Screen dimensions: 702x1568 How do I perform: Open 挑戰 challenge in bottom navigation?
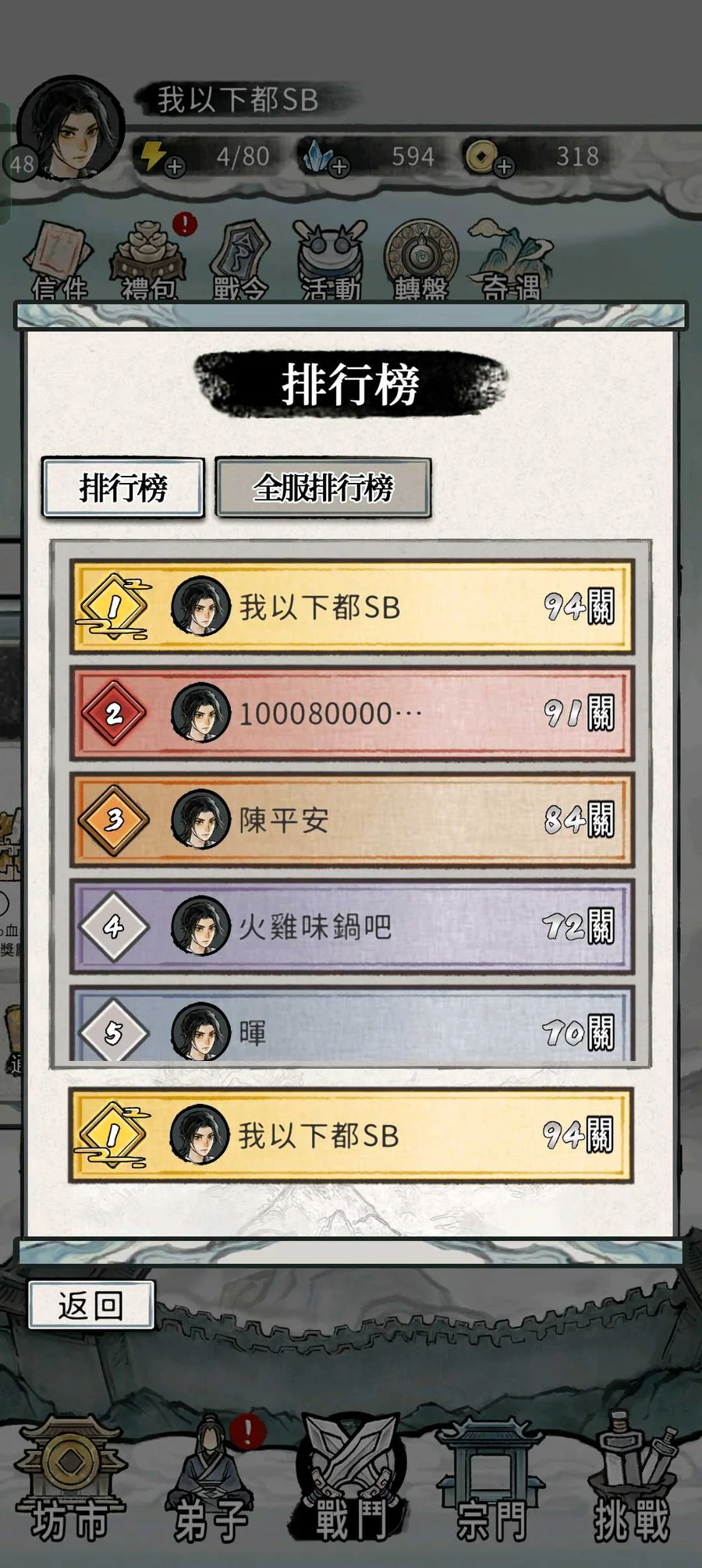(632, 1478)
